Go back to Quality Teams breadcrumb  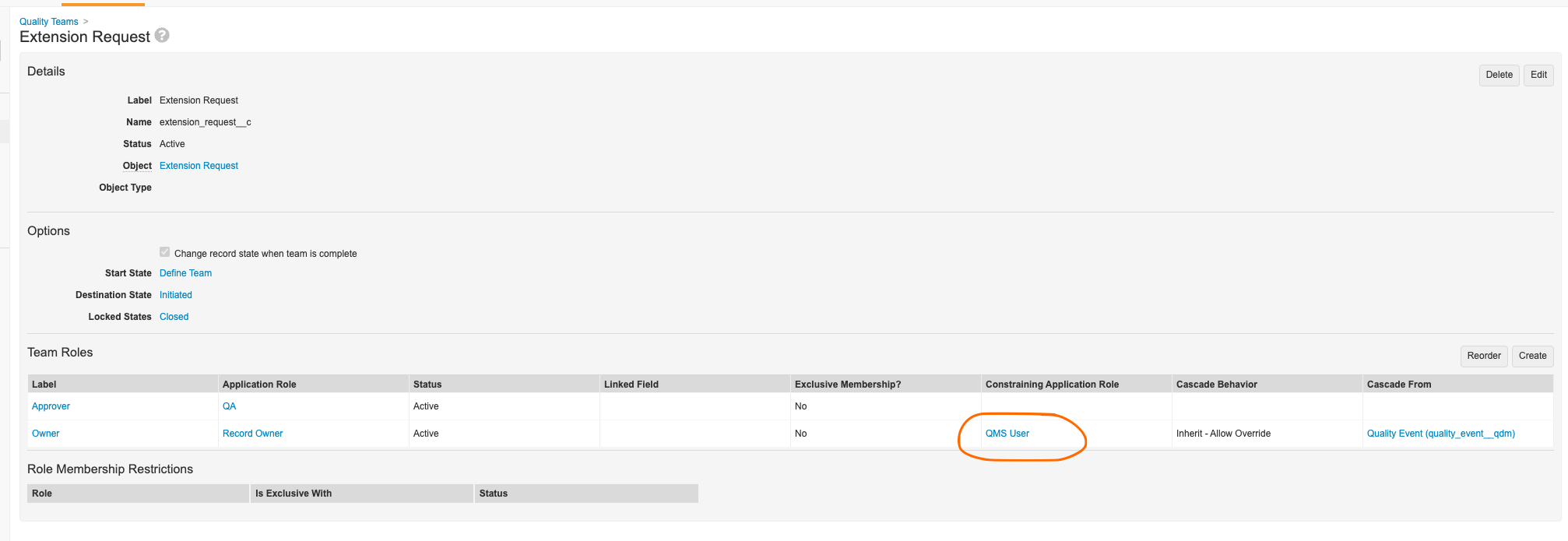(x=48, y=22)
